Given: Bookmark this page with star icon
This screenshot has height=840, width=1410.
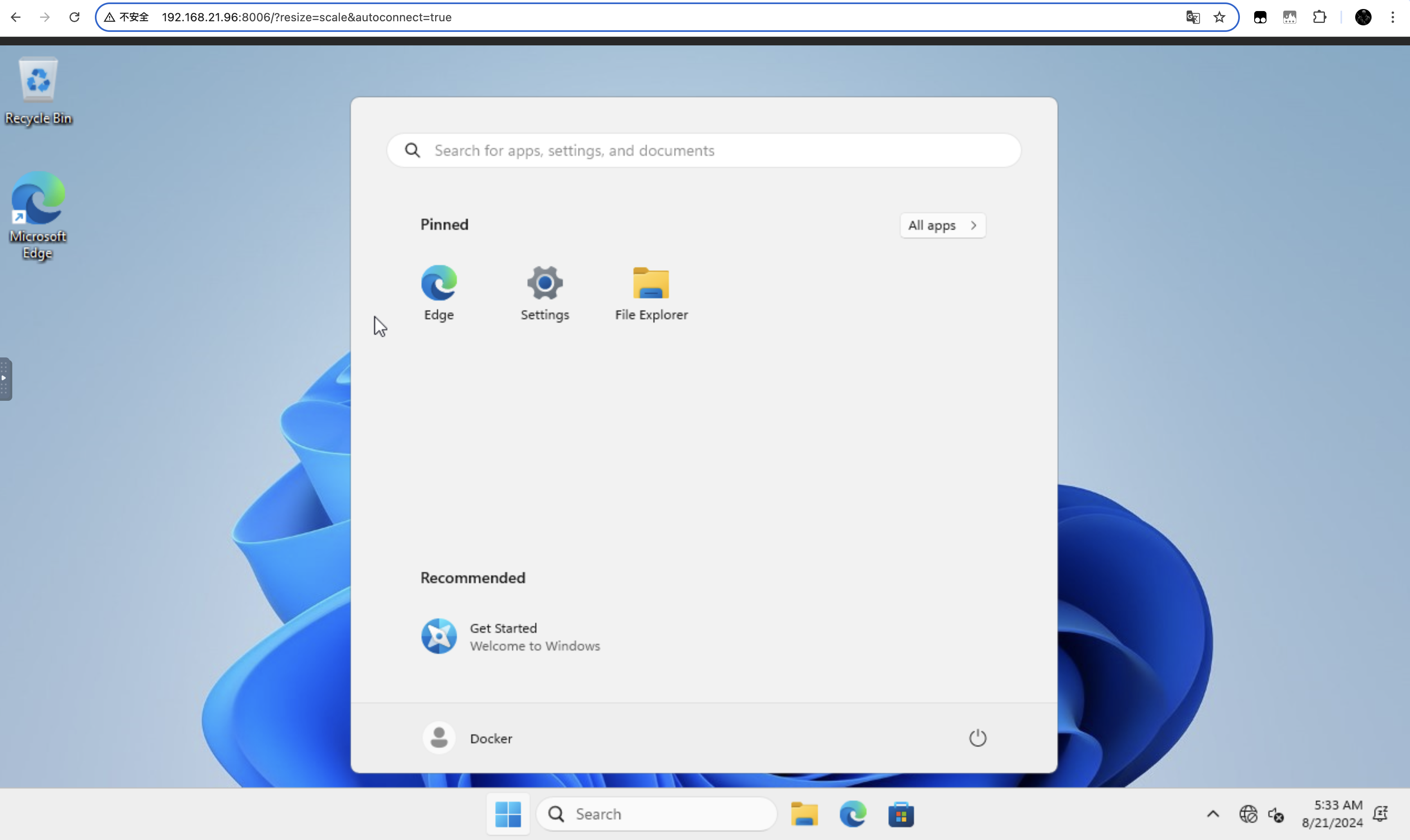Looking at the screenshot, I should coord(1219,17).
